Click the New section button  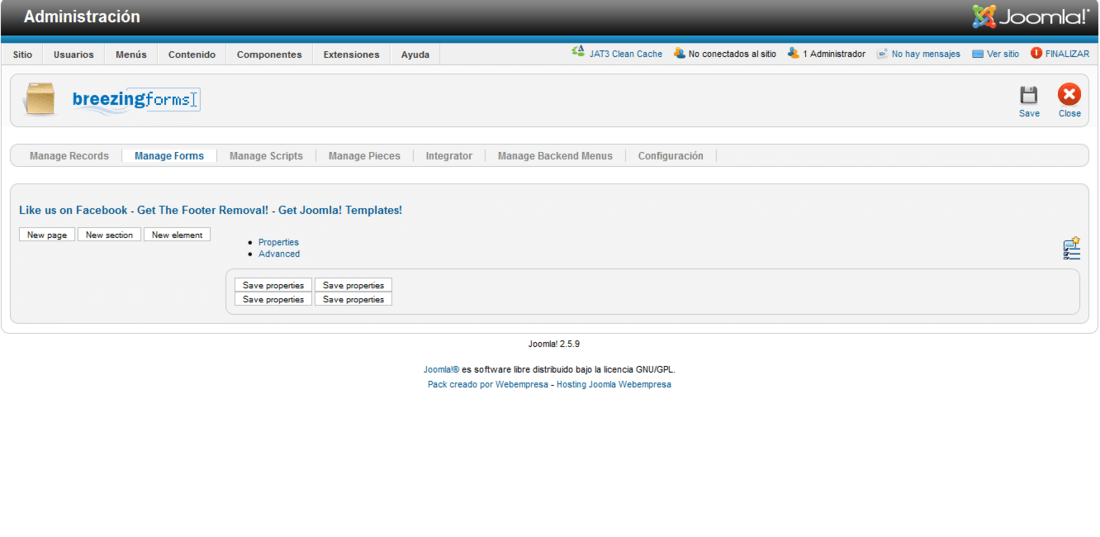point(109,235)
